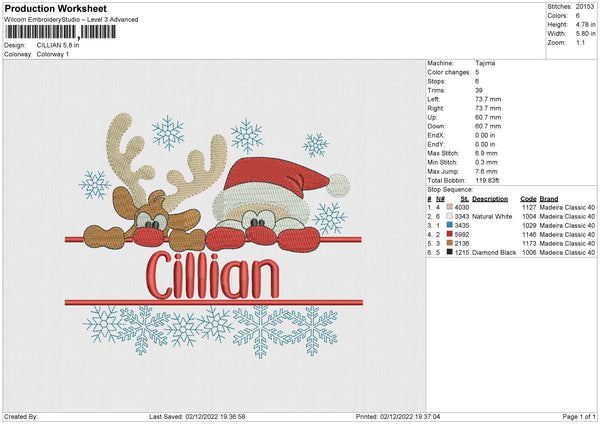Click the Max Jump value 7.6 mm
This screenshot has height=424, width=600.
tap(486, 171)
